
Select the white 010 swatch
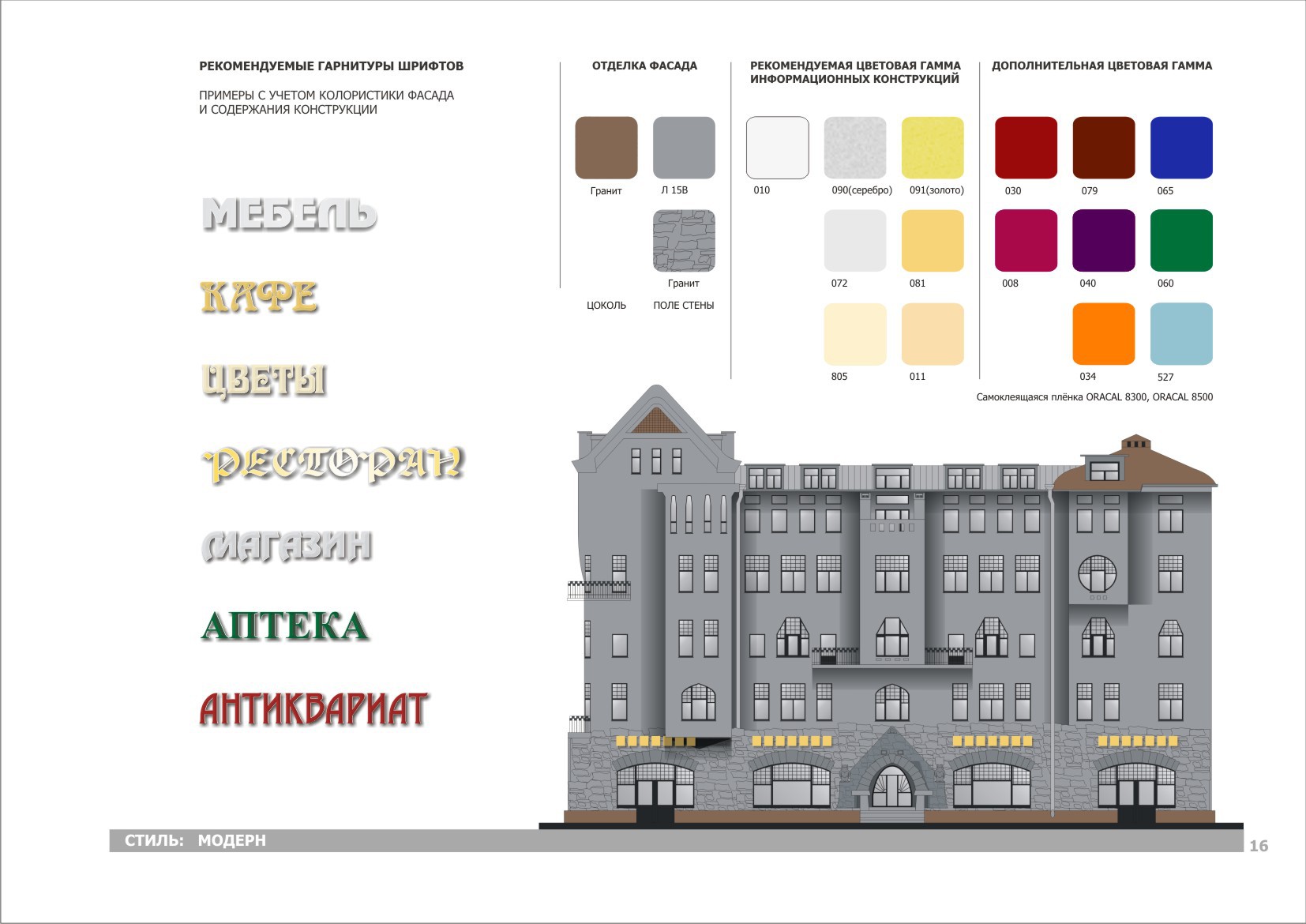778,148
